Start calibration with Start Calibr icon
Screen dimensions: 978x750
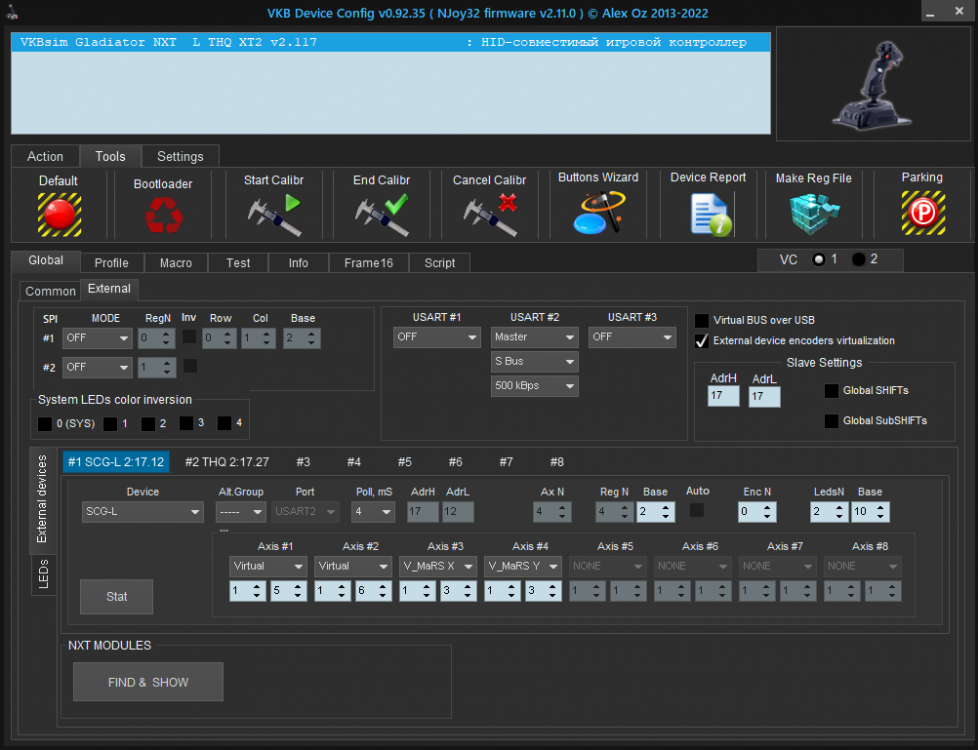[x=274, y=214]
